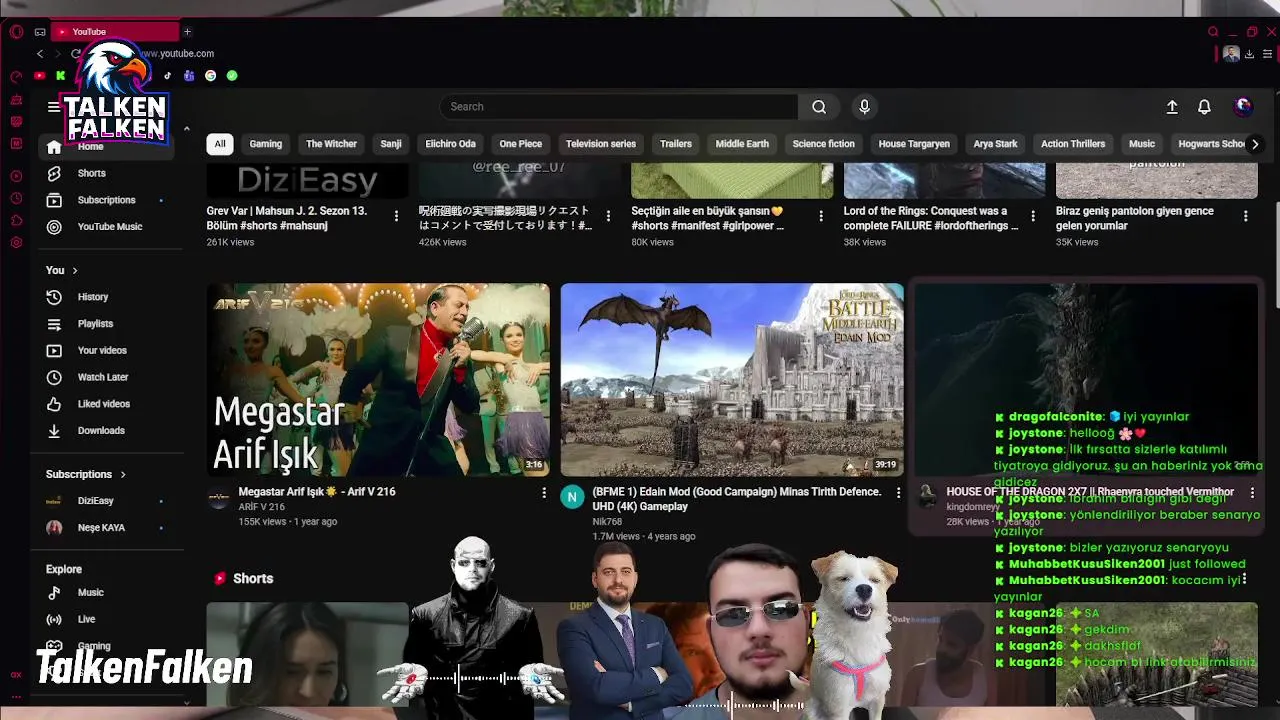The height and width of the screenshot is (720, 1280).
Task: Open Downloads in the sidebar
Action: (x=108, y=431)
